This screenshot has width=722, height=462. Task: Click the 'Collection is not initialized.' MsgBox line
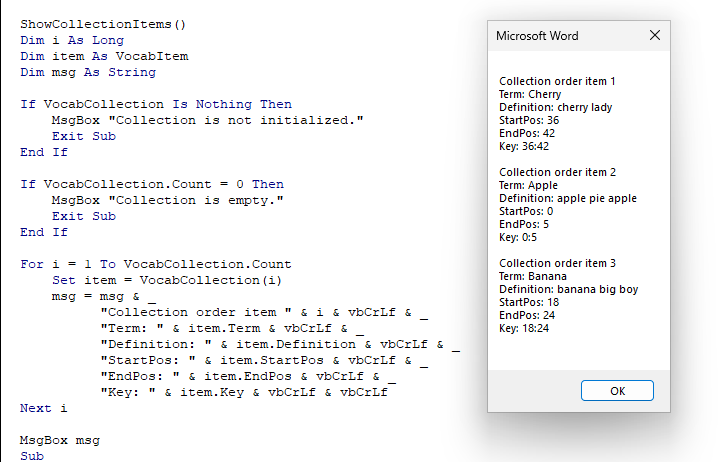(x=207, y=120)
